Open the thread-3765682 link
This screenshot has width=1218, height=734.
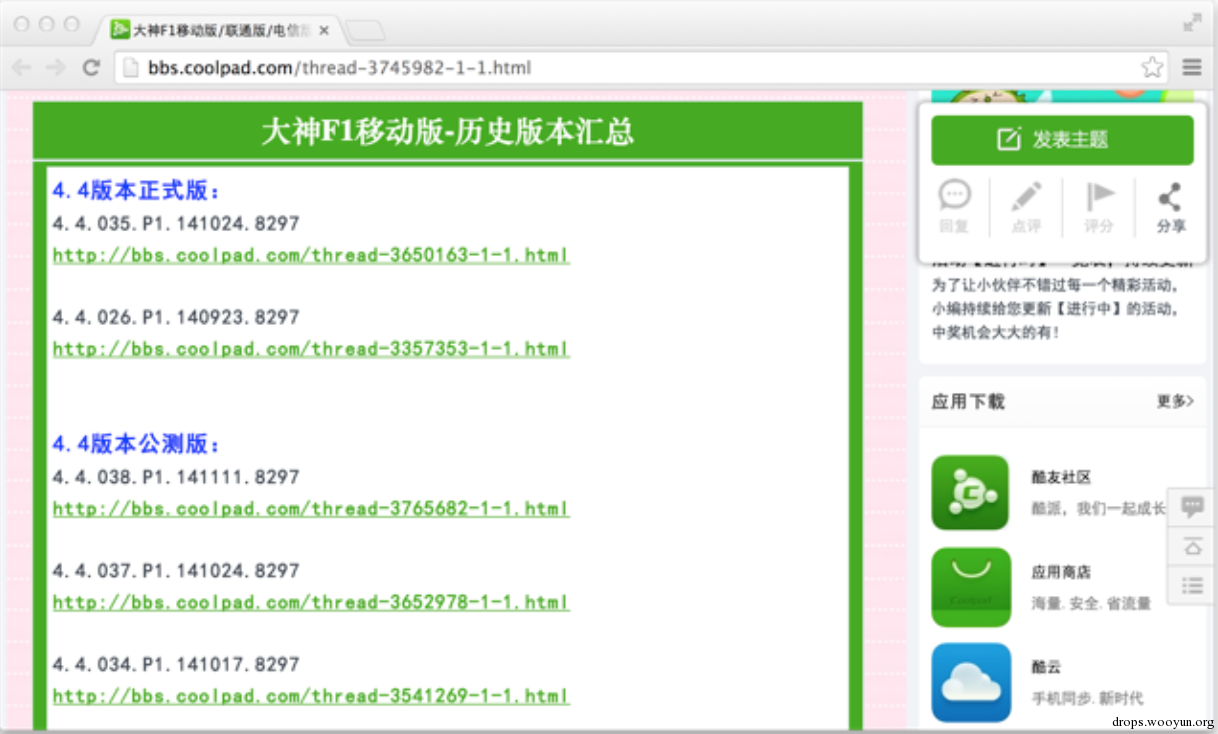(311, 509)
